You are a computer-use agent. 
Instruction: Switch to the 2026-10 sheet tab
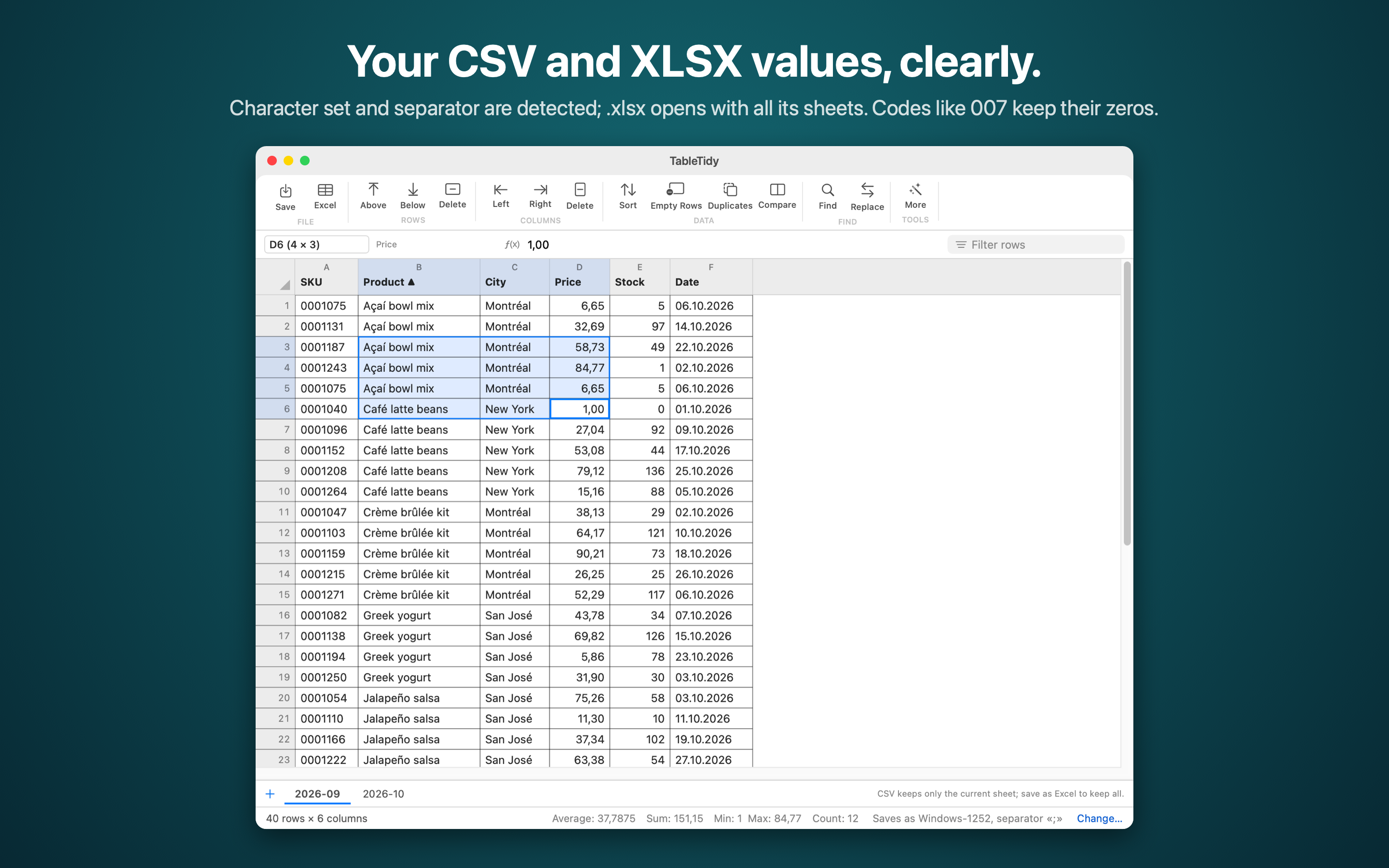(x=383, y=794)
